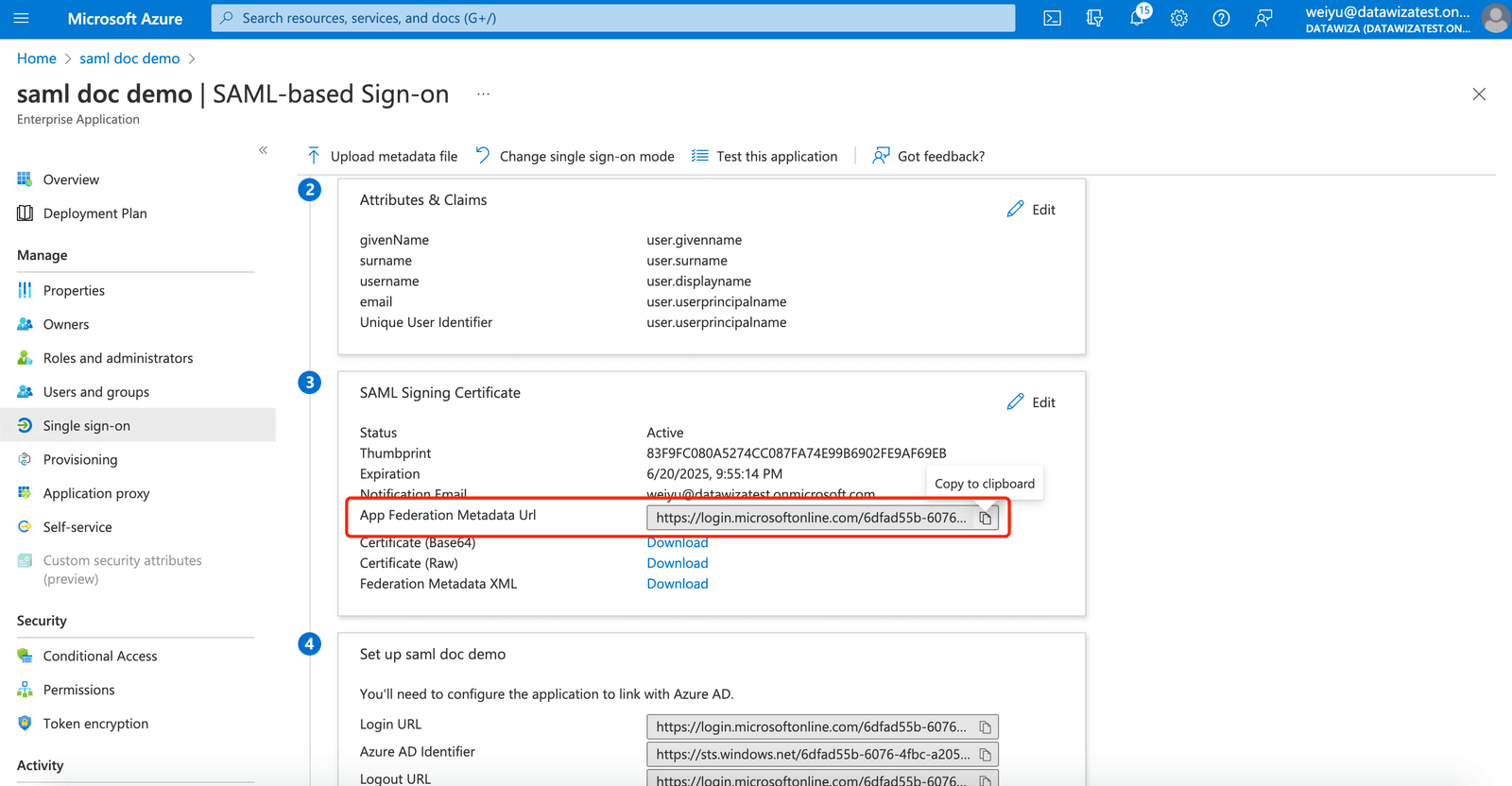Open Overview in sidebar

pos(71,179)
